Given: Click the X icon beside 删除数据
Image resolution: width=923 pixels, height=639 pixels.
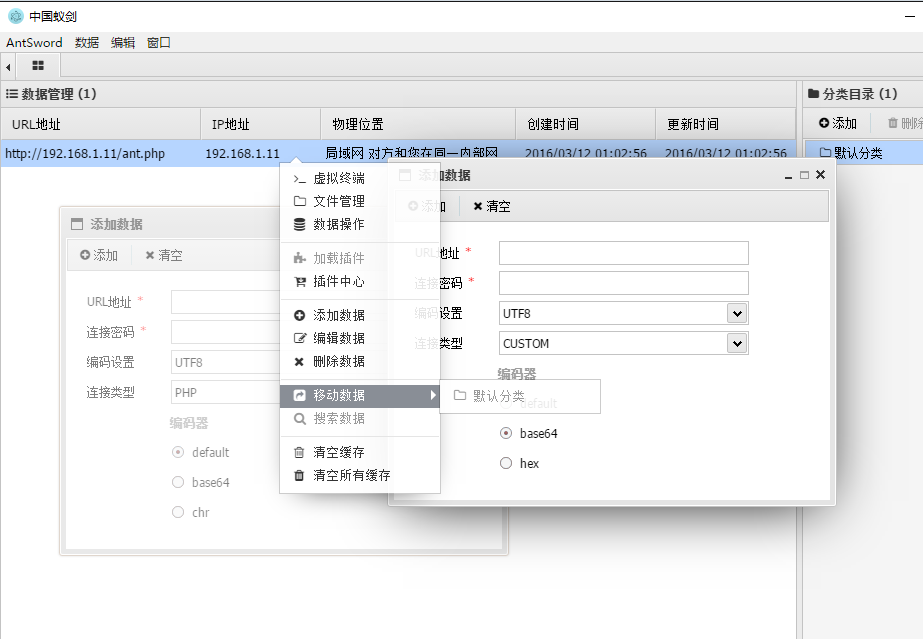Looking at the screenshot, I should (299, 362).
